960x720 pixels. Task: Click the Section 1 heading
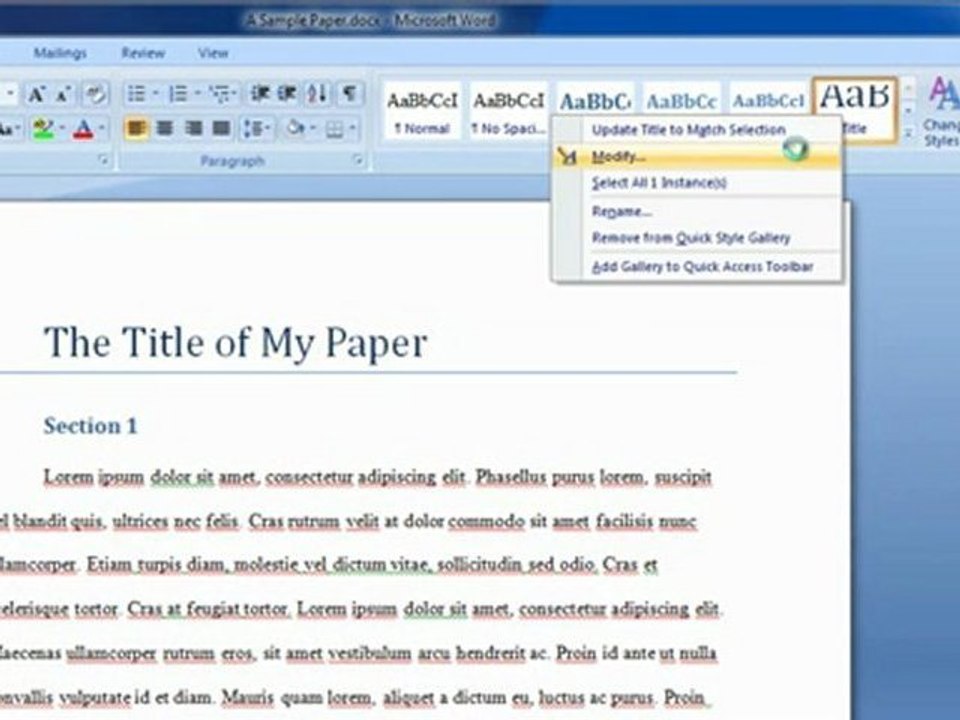(91, 426)
